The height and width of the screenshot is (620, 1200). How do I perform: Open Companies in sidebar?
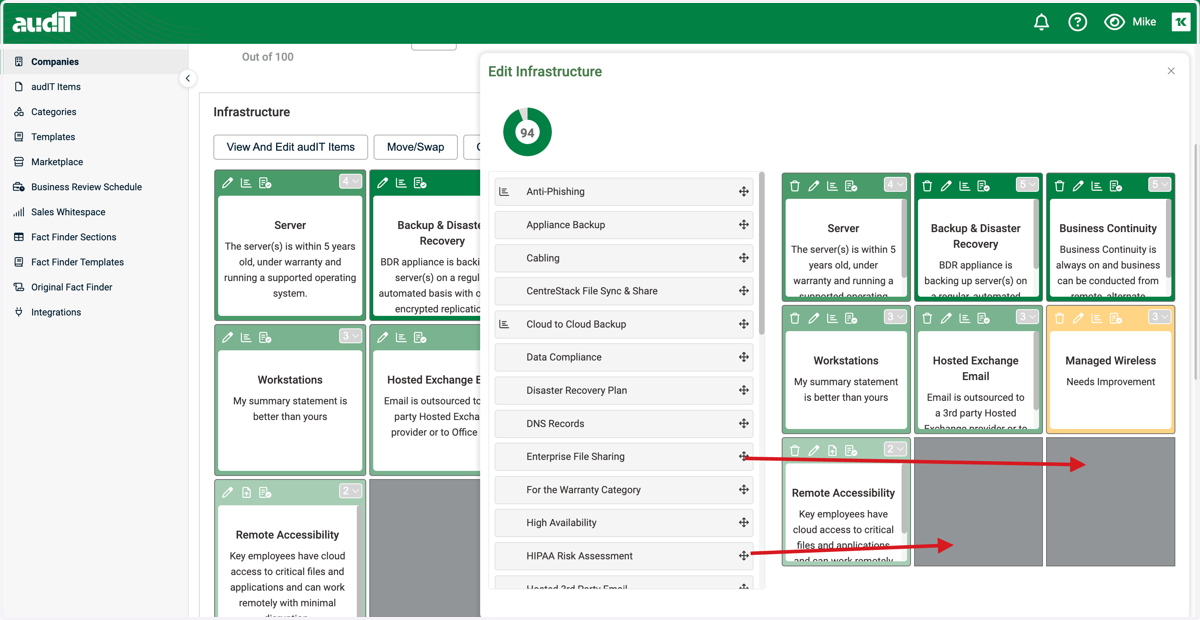pyautogui.click(x=54, y=62)
